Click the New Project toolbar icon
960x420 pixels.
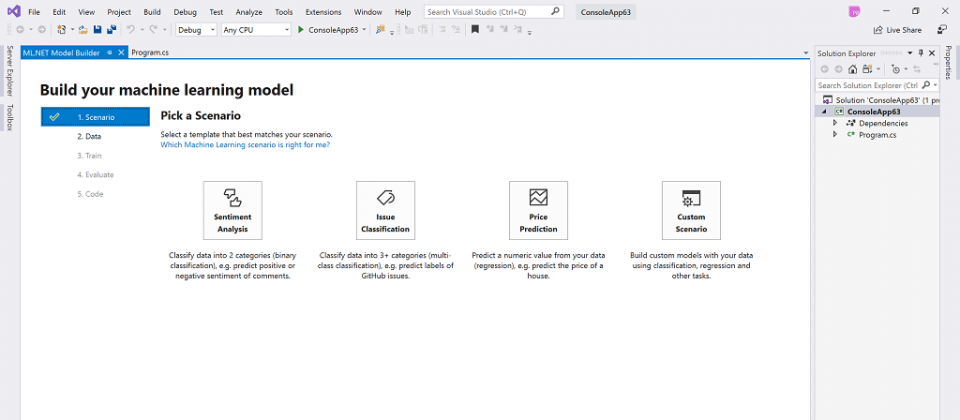(61, 29)
